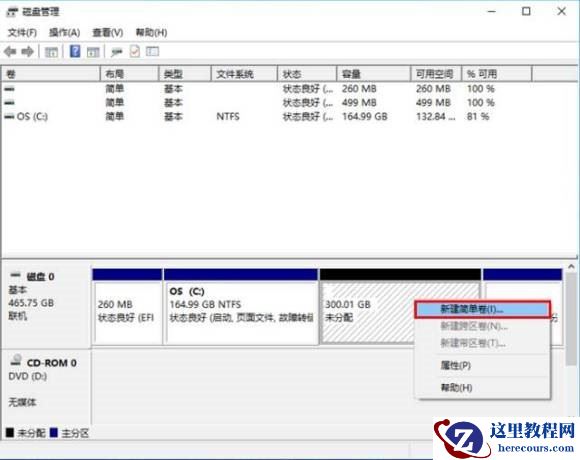Toggle the show/hide console tree icon
Viewport: 580px width, 460px height.
click(51, 52)
